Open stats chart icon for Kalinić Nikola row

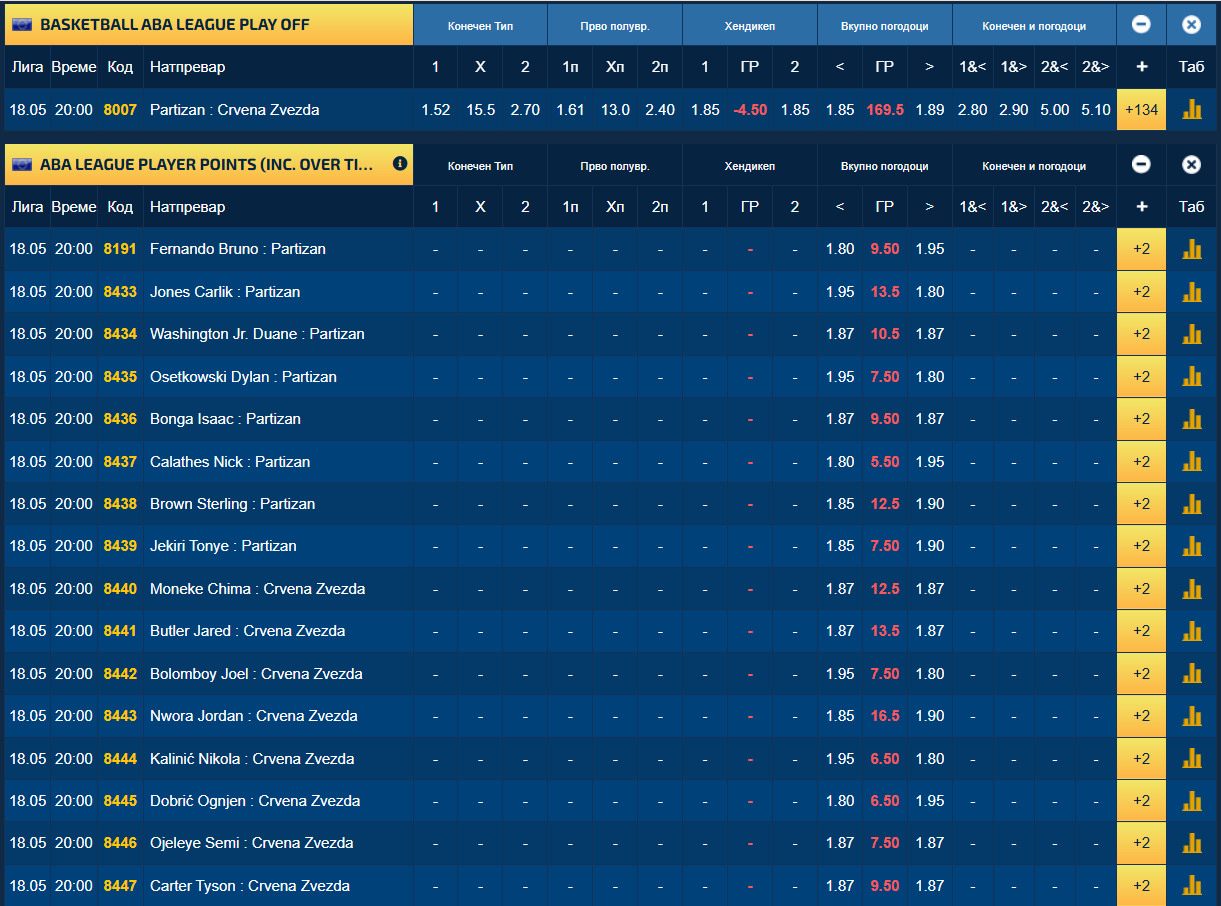coord(1192,759)
